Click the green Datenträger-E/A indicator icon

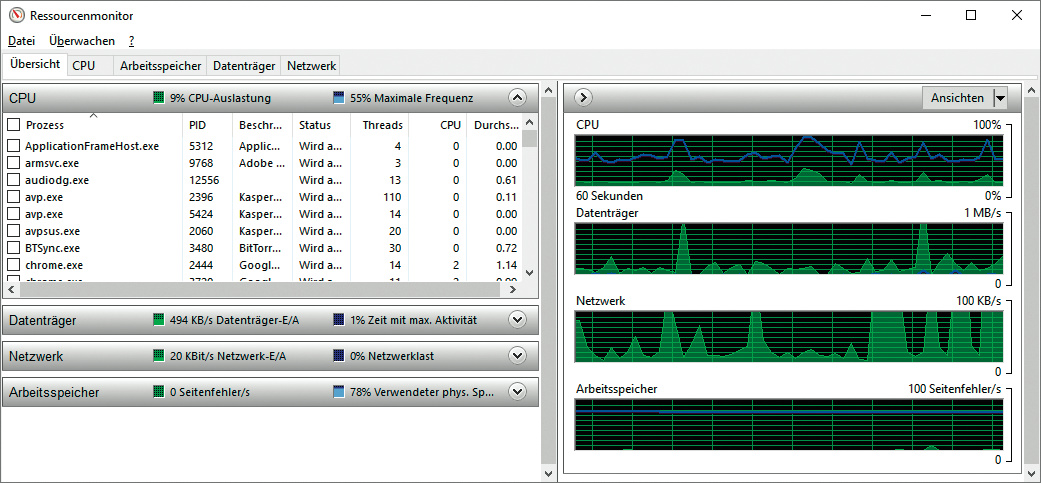click(x=158, y=320)
